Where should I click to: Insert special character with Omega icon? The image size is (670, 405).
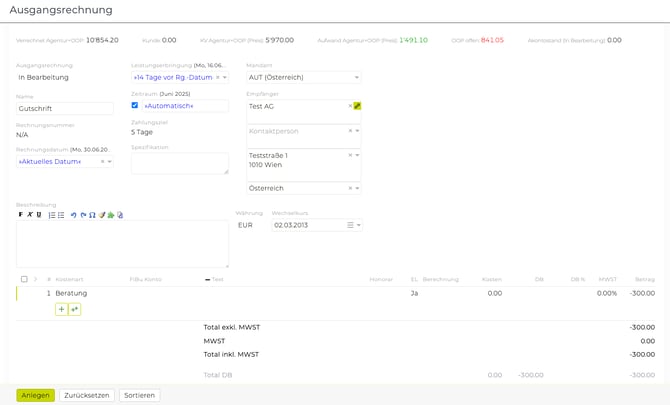(x=92, y=215)
